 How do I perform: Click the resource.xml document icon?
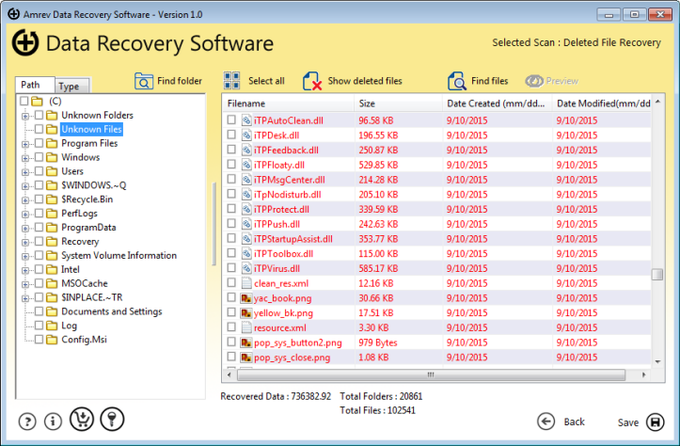click(246, 328)
